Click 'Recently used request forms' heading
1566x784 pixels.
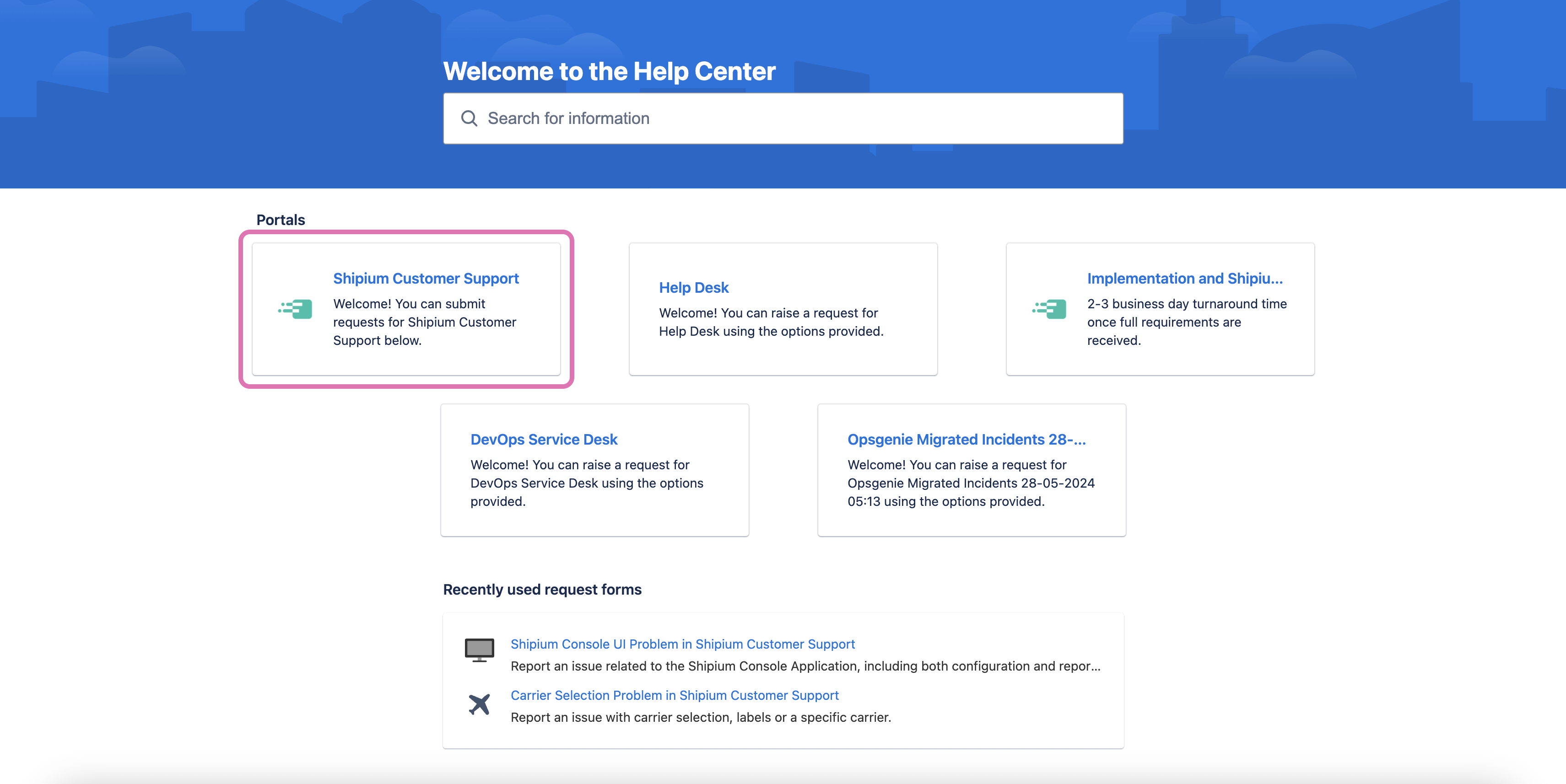[542, 590]
